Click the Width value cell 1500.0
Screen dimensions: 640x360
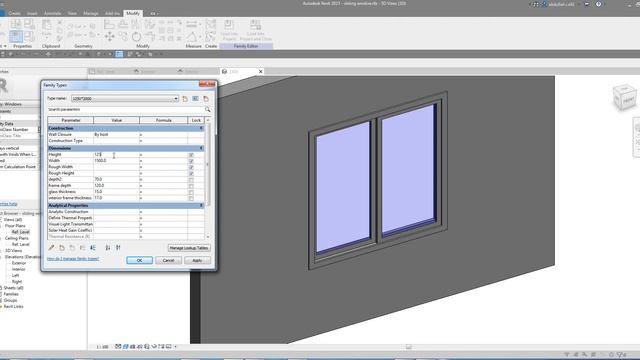coord(116,161)
